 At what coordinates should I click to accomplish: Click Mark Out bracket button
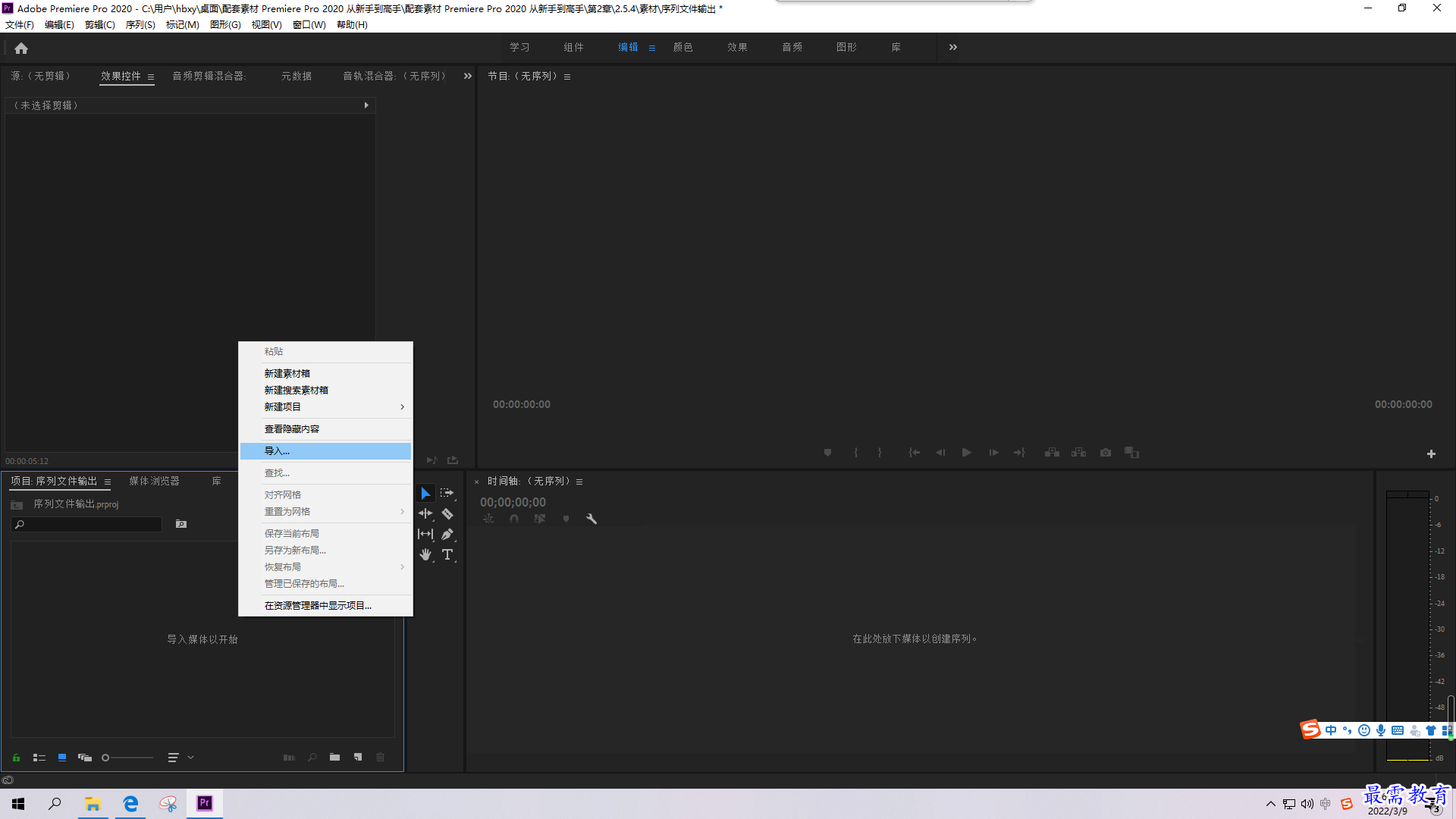(880, 453)
